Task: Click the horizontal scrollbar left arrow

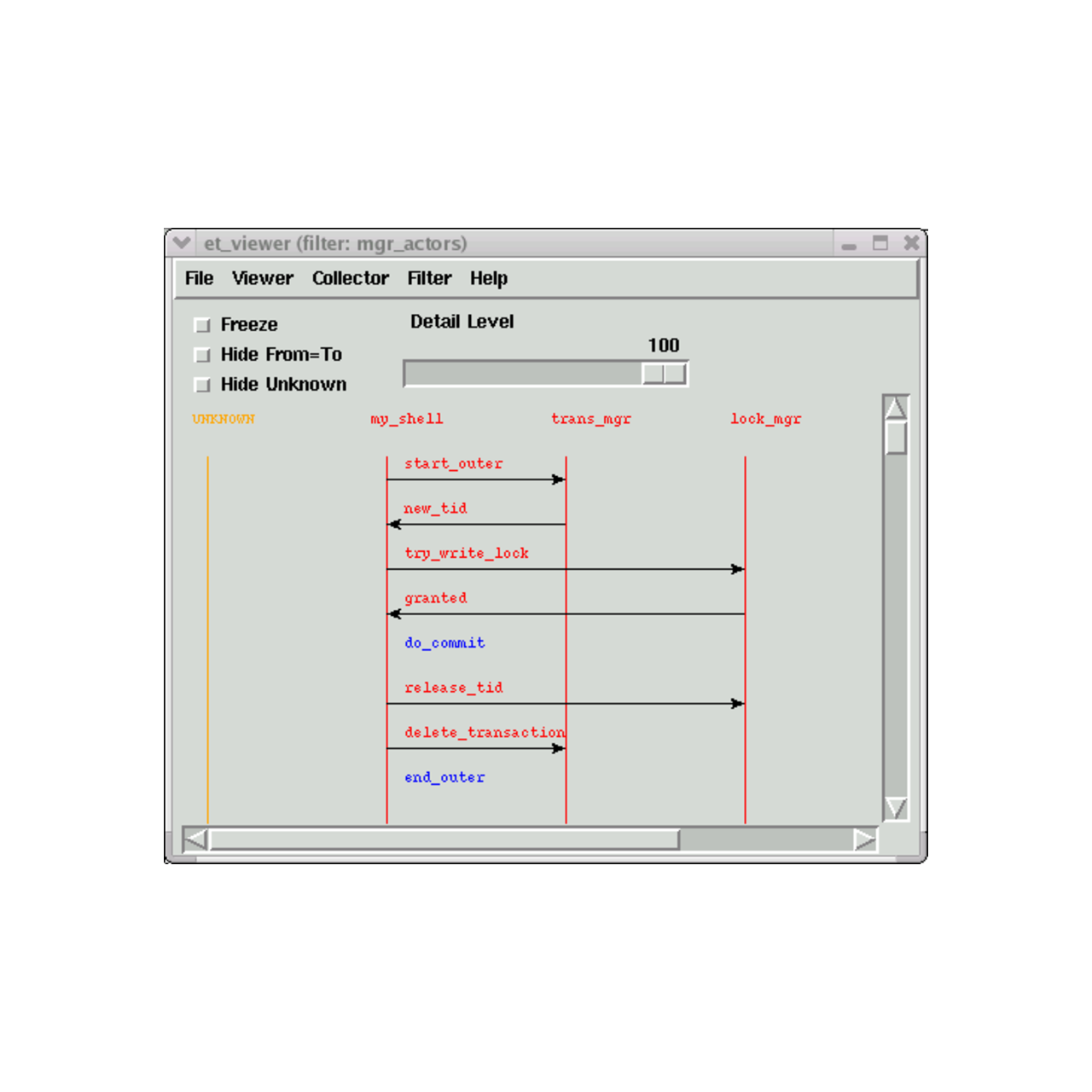Action: tap(195, 840)
